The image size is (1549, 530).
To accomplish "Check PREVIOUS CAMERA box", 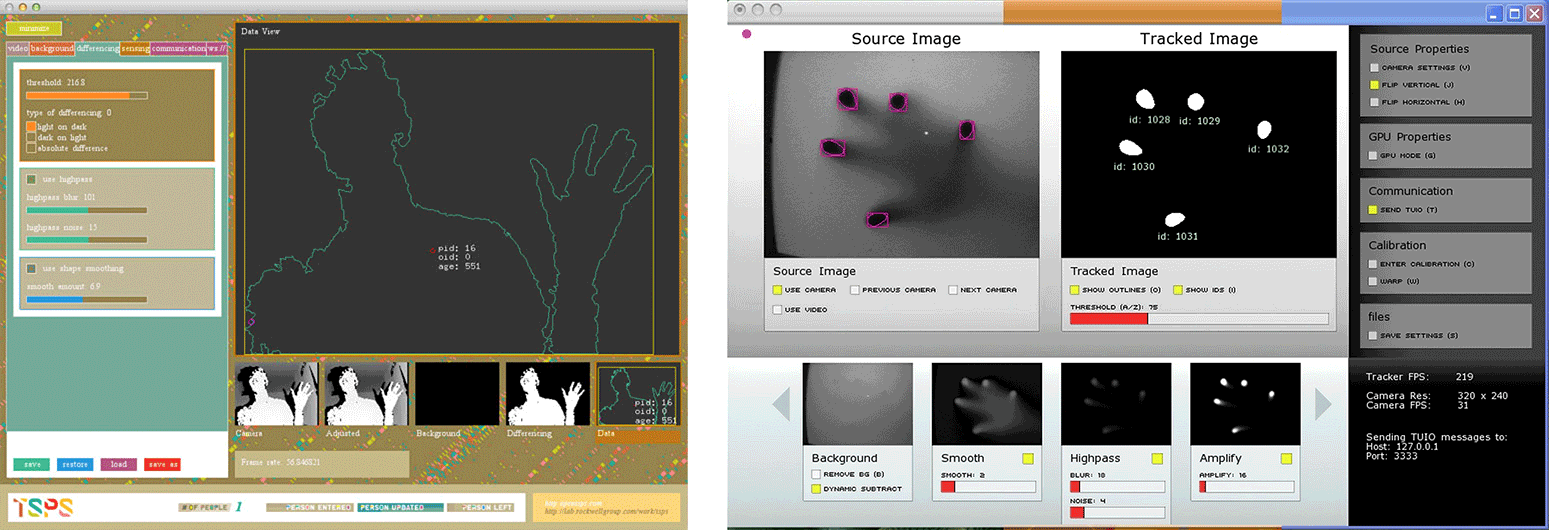I will click(x=855, y=290).
